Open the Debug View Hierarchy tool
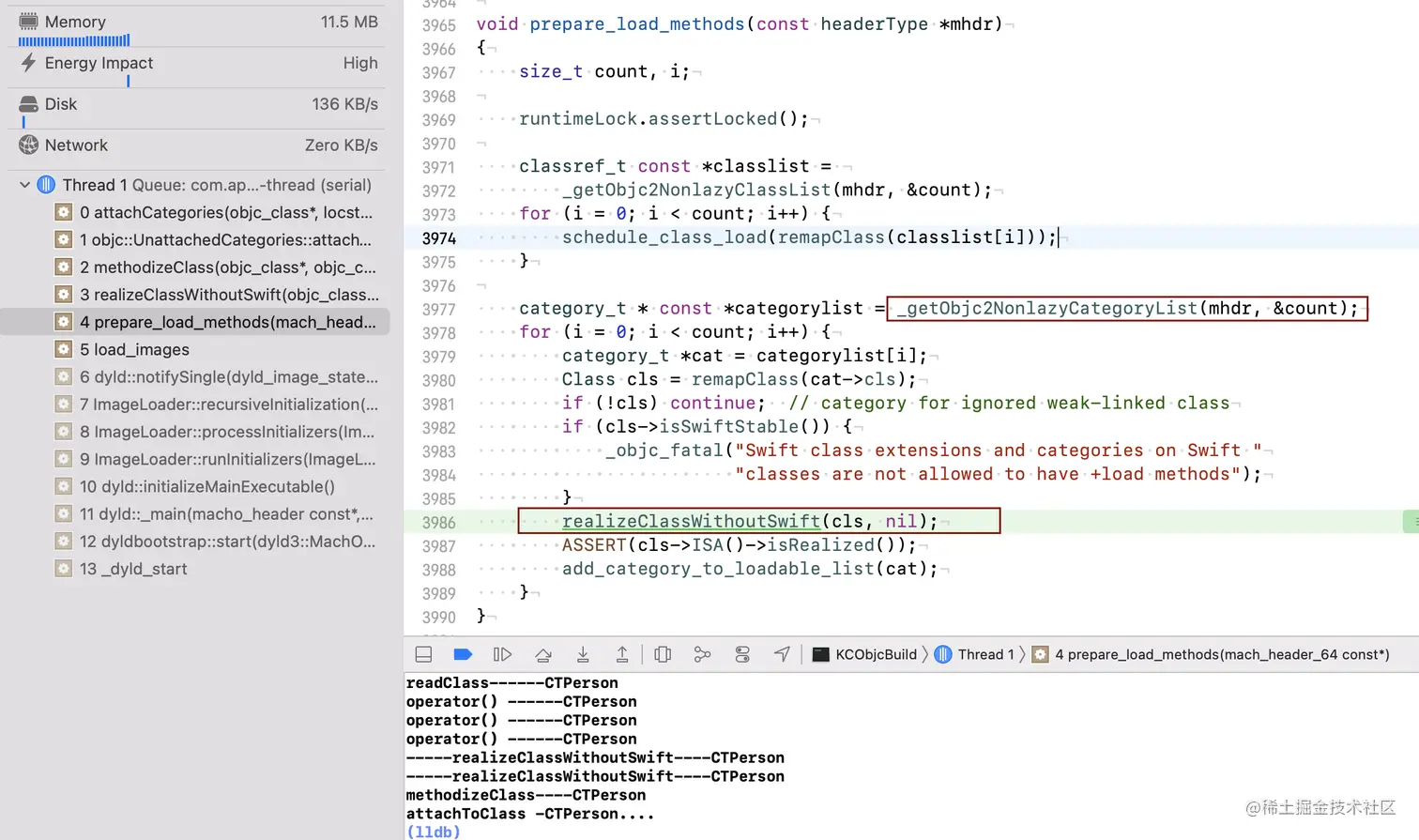The image size is (1419, 840). click(663, 654)
